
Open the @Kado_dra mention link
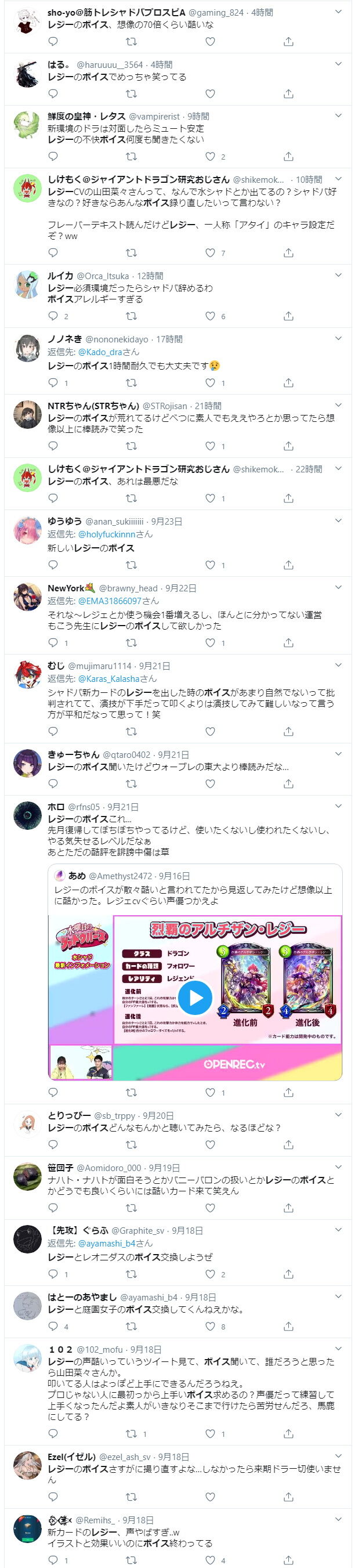click(x=100, y=352)
